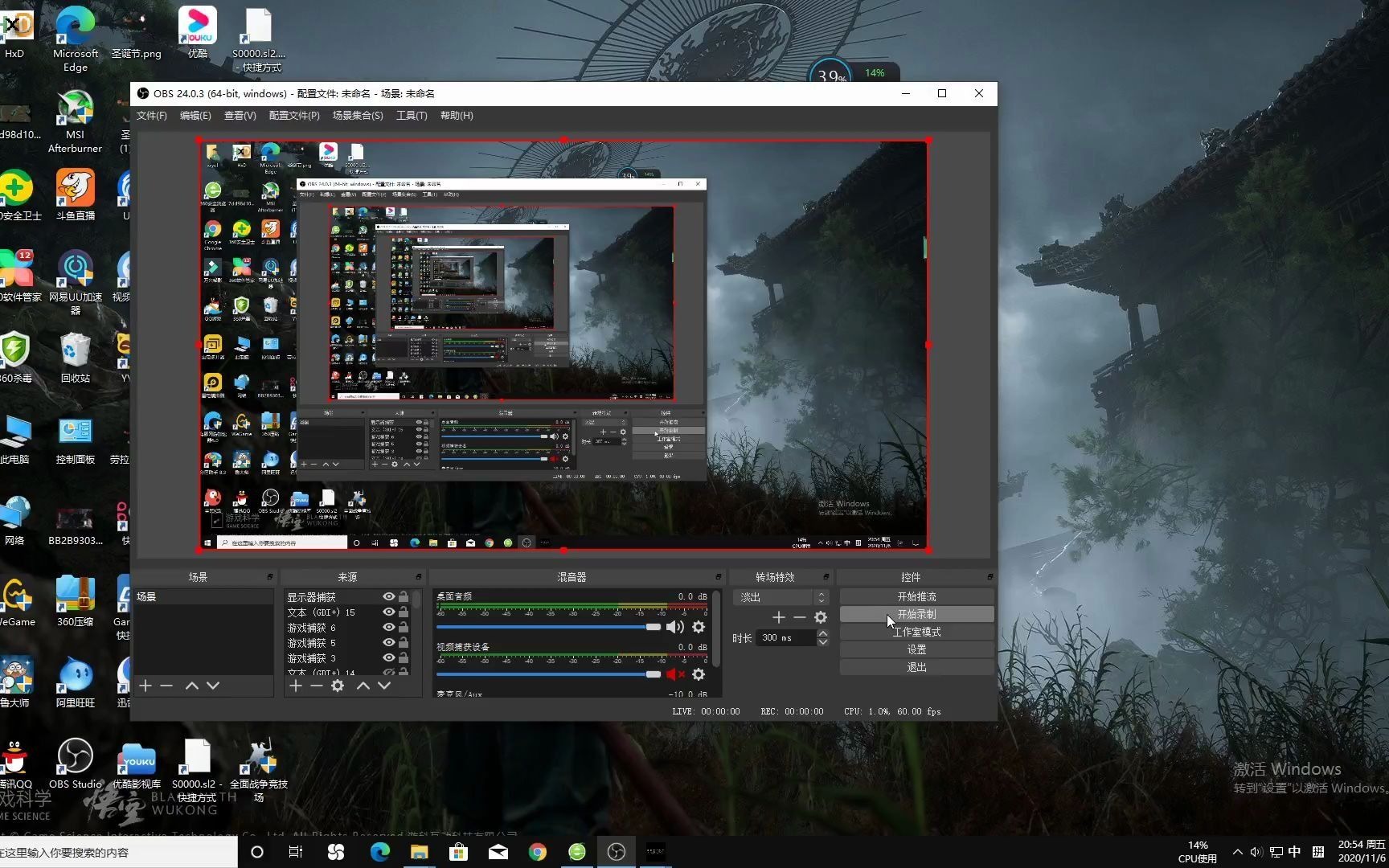This screenshot has height=868, width=1389.
Task: Remove the selected scene with the minus icon
Action: [x=166, y=686]
